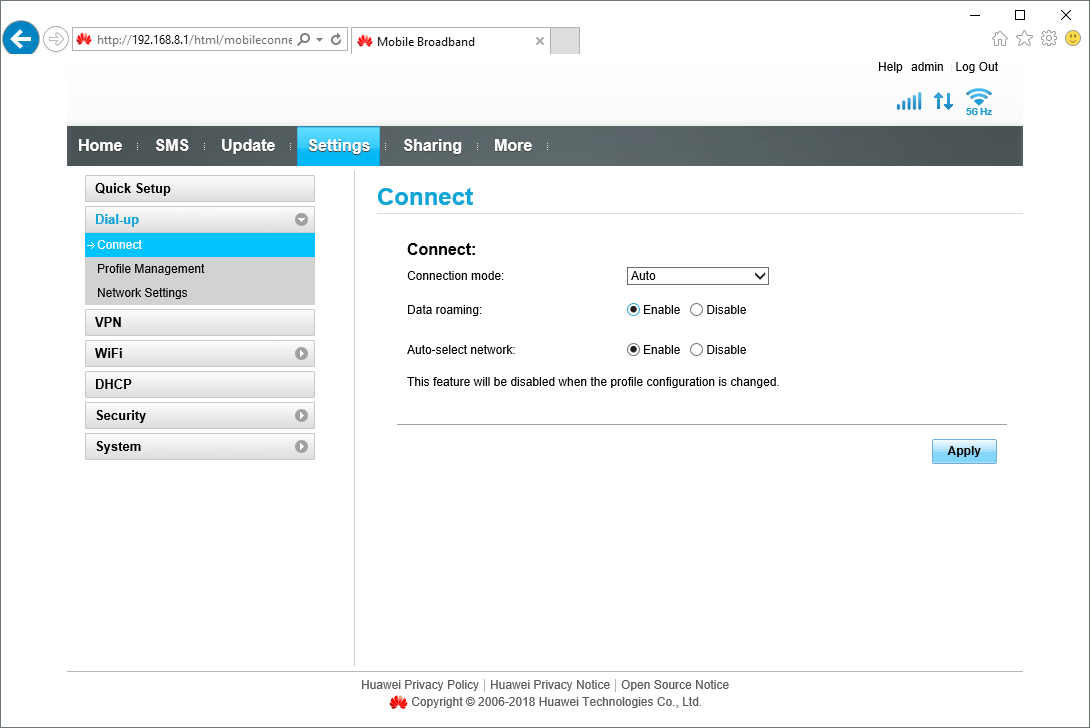This screenshot has height=728, width=1090.
Task: Select Disable for Auto-select network
Action: (x=697, y=350)
